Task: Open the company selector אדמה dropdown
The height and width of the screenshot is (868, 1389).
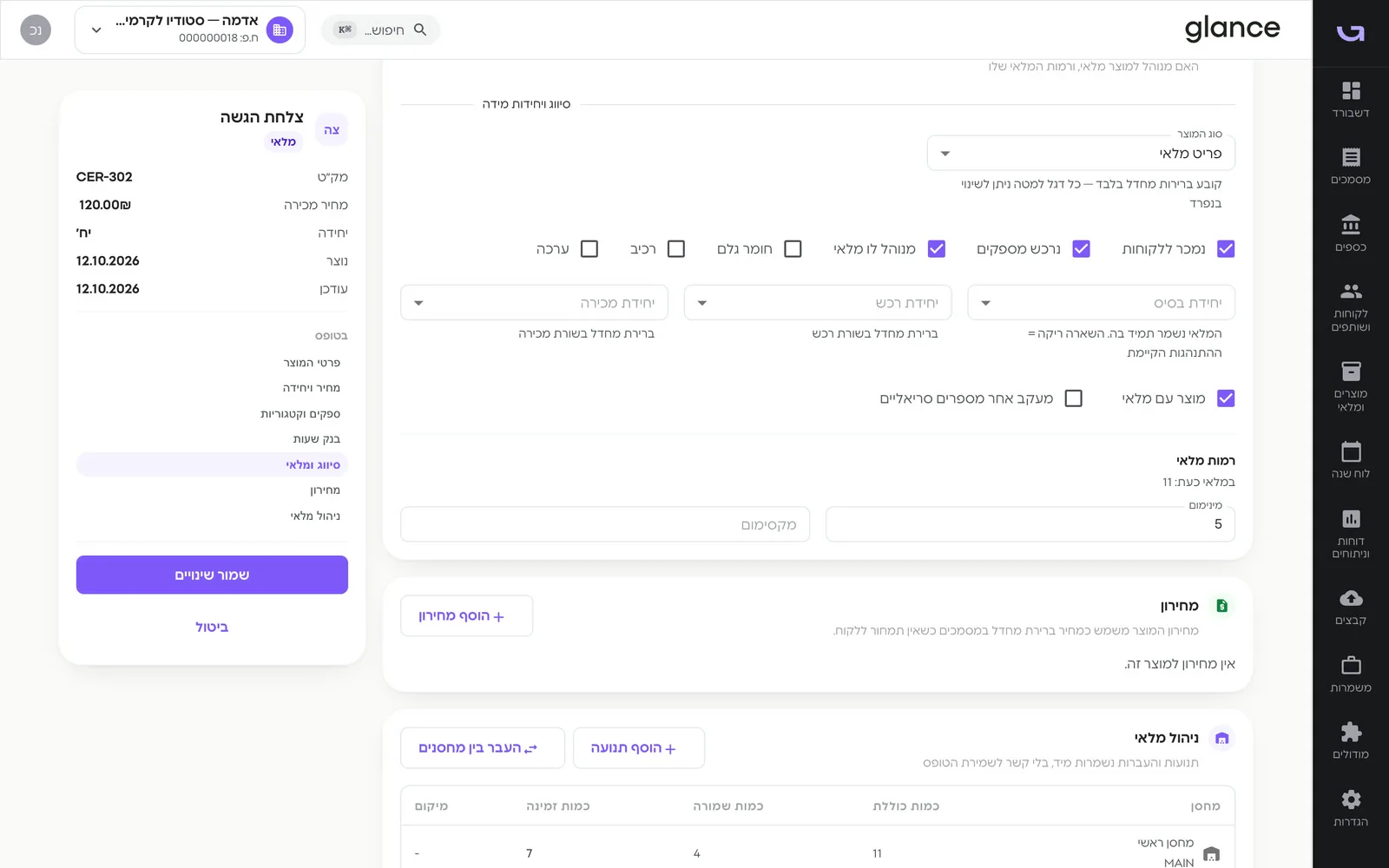Action: 190,30
